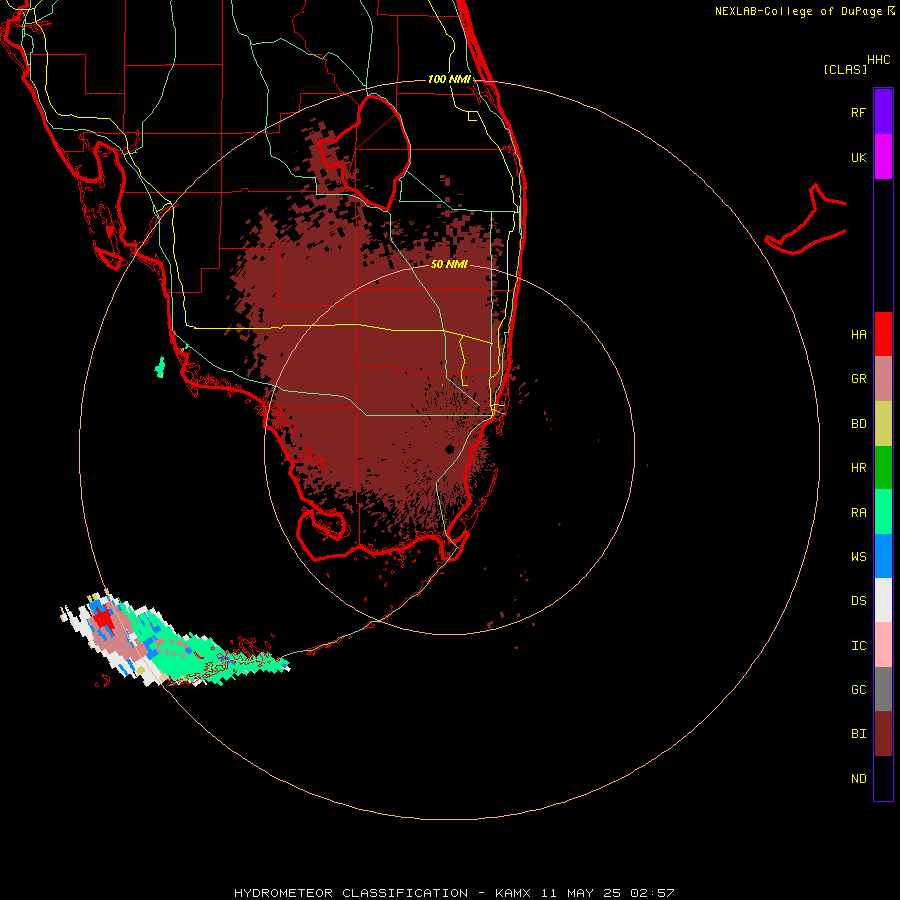900x900 pixels.
Task: Click the RF legend label
Action: click(858, 112)
